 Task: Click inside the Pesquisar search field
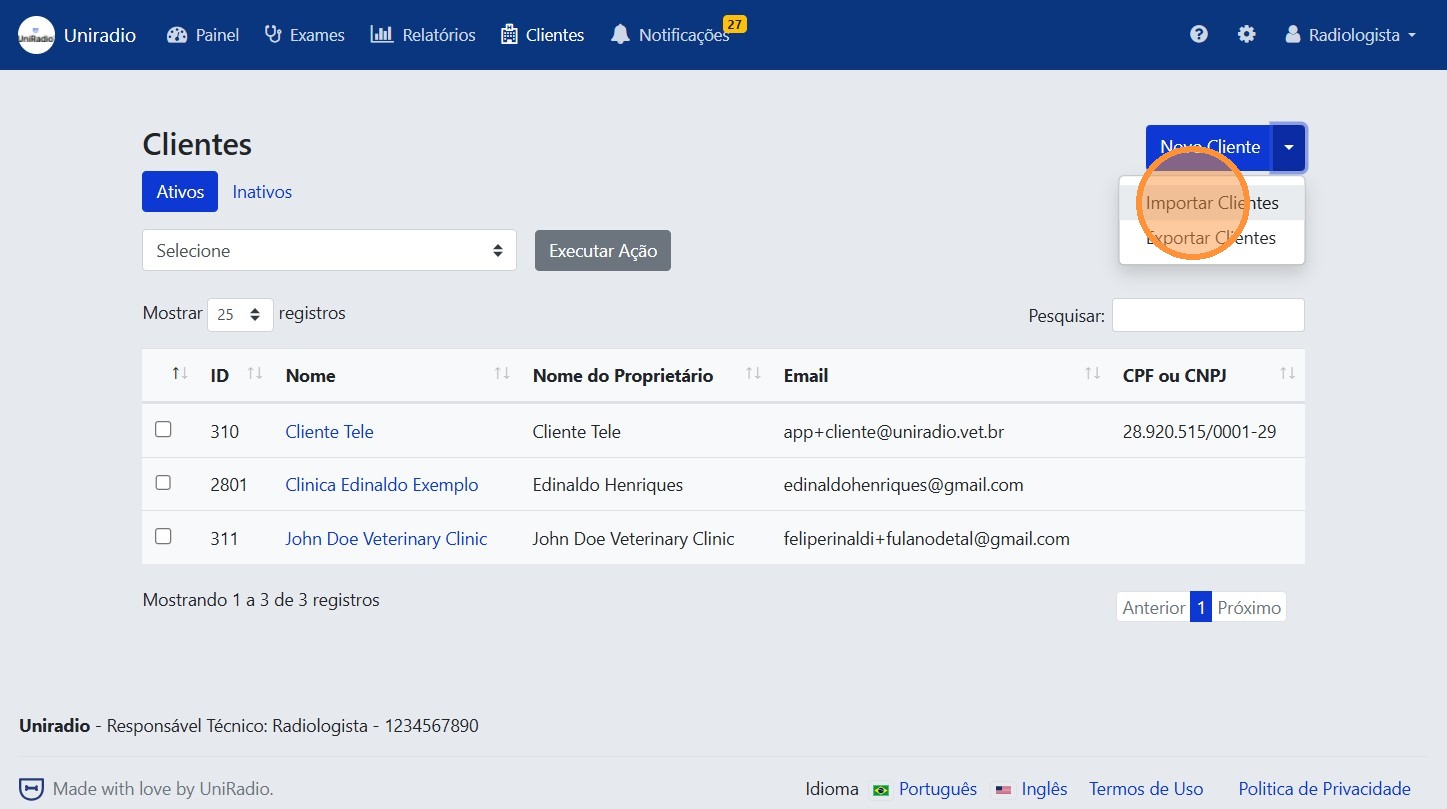point(1207,314)
